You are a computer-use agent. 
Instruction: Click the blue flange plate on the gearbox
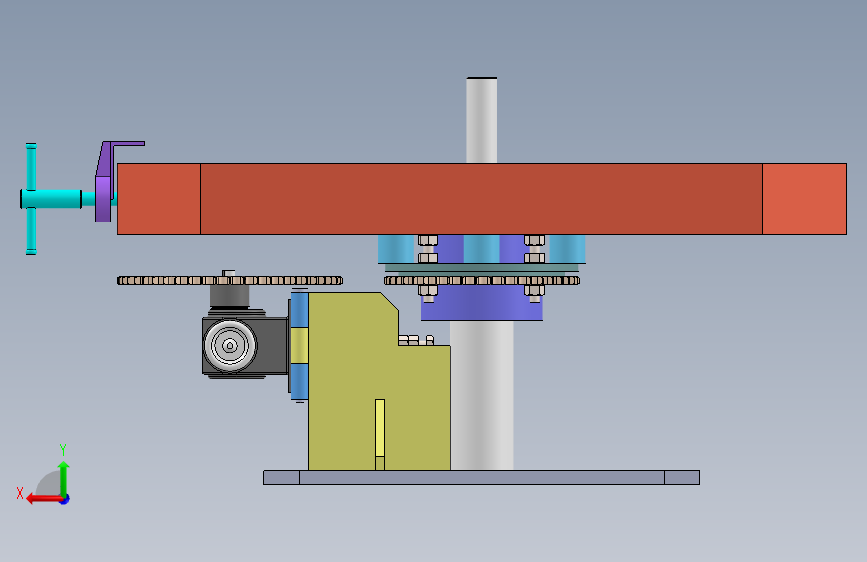[x=299, y=346]
